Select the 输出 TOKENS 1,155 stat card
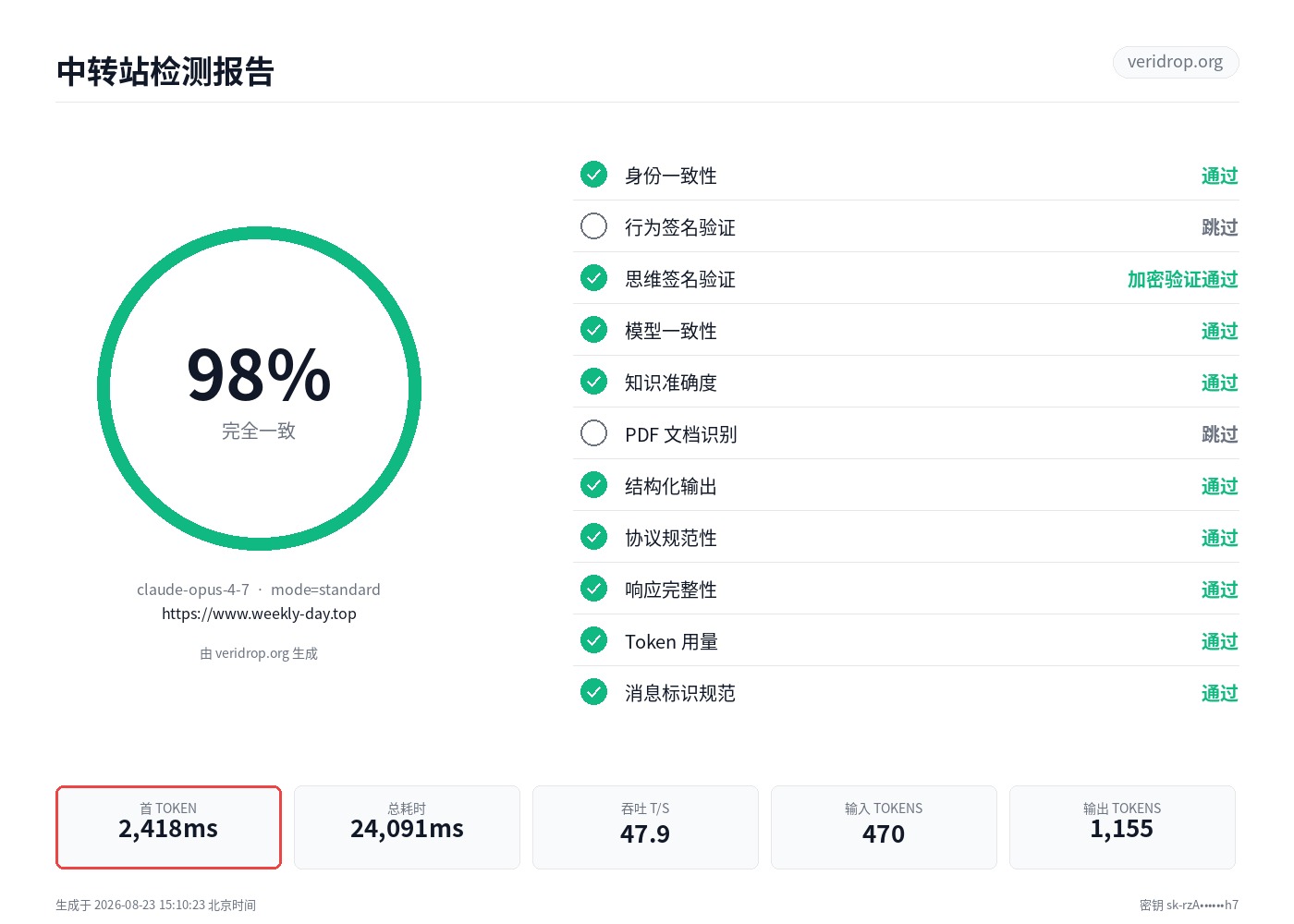 pyautogui.click(x=1122, y=827)
